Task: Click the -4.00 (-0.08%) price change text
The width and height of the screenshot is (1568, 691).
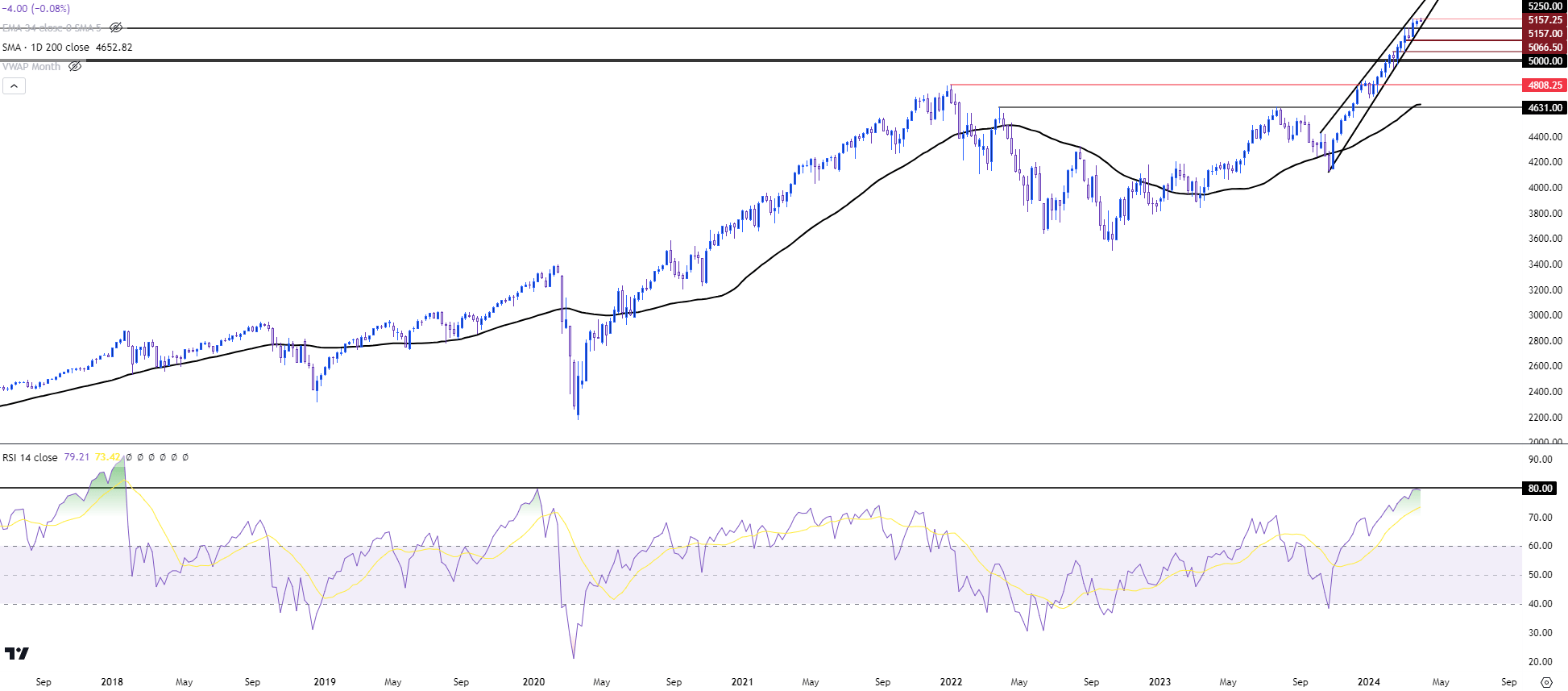Action: pyautogui.click(x=36, y=8)
